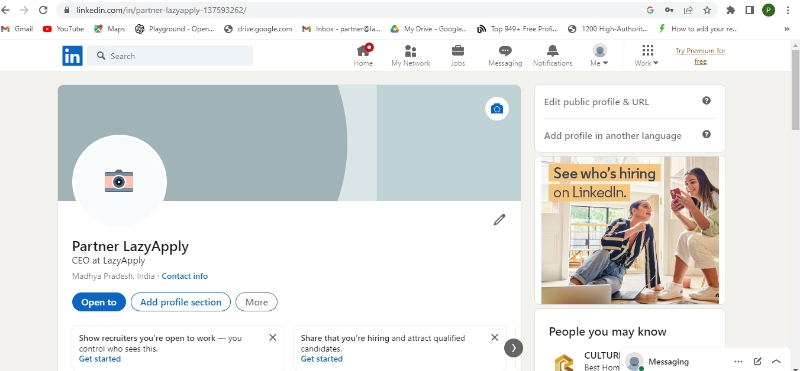The width and height of the screenshot is (800, 371).
Task: Click Get started under open to work
Action: 99,359
